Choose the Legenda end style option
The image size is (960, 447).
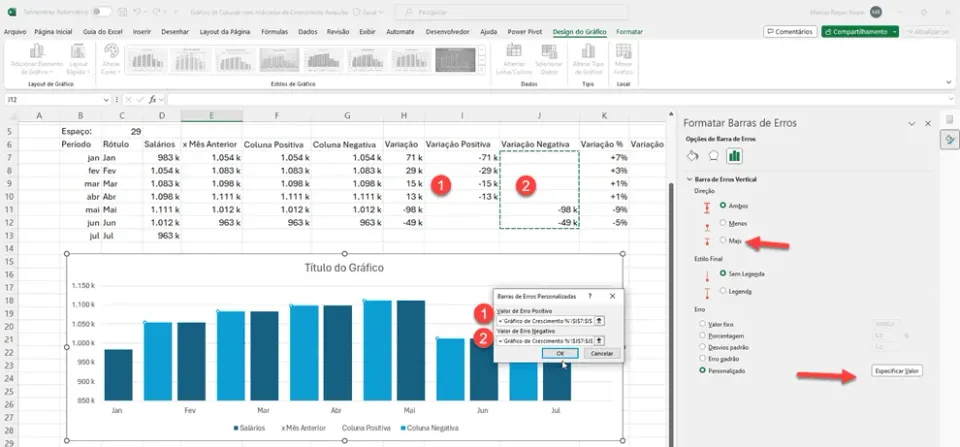click(723, 290)
